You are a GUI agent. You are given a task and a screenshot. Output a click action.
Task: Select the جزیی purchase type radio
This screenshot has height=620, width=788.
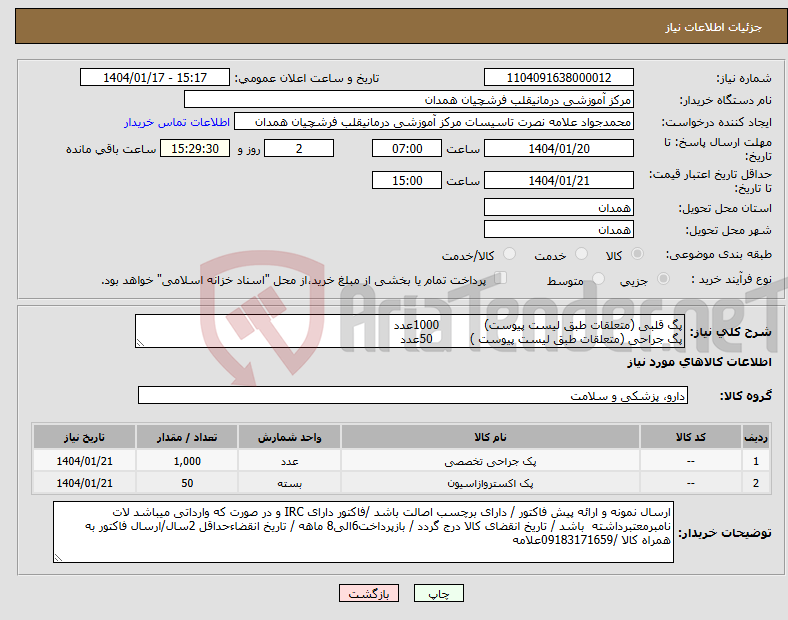663,279
